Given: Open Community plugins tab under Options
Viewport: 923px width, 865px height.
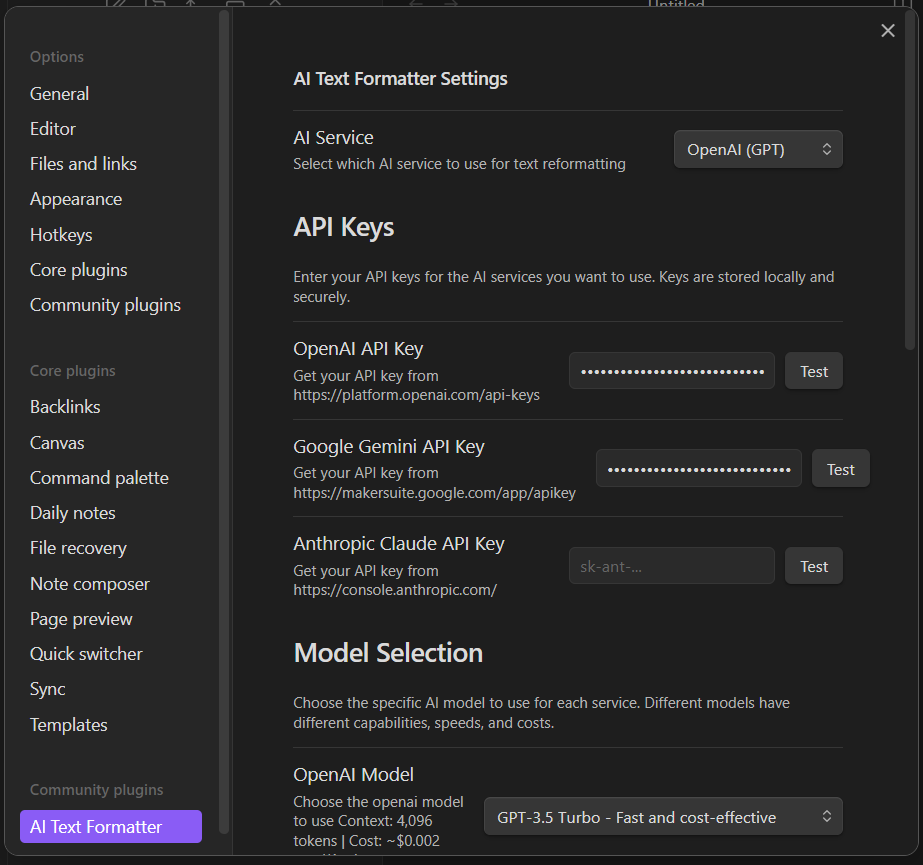Looking at the screenshot, I should point(105,305).
